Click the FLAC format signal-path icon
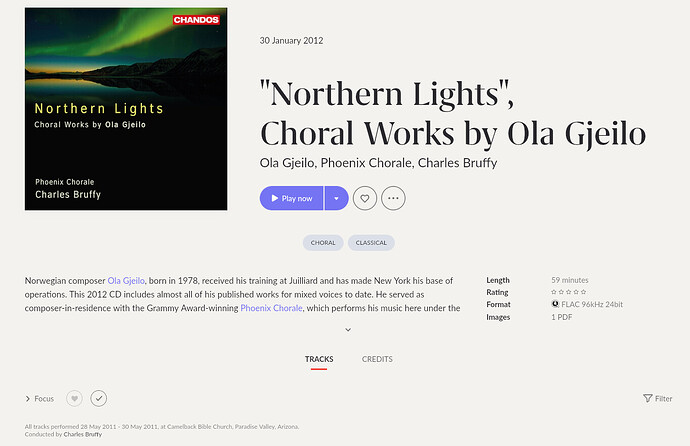The height and width of the screenshot is (446, 690). point(555,304)
